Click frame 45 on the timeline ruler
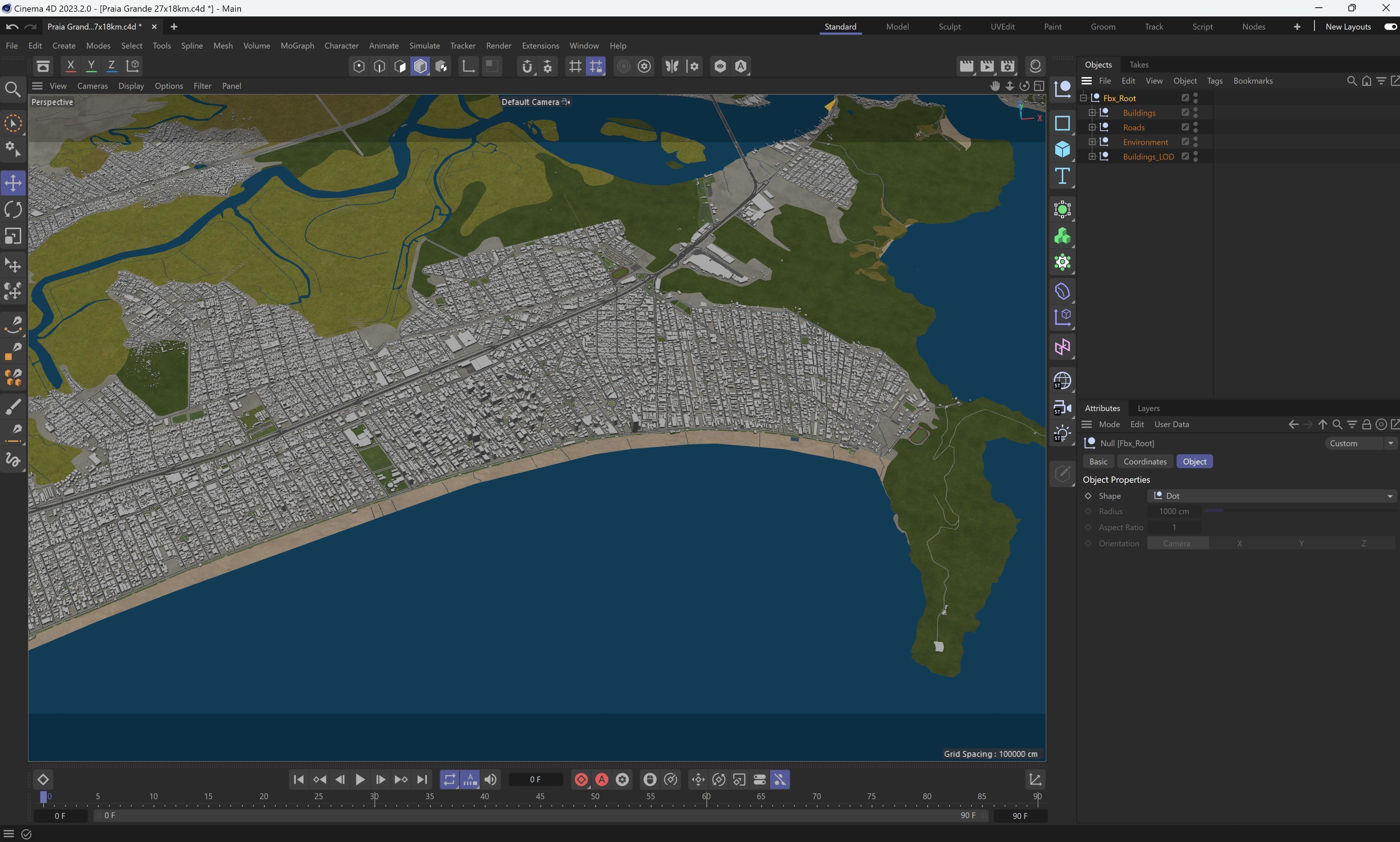 [x=540, y=797]
